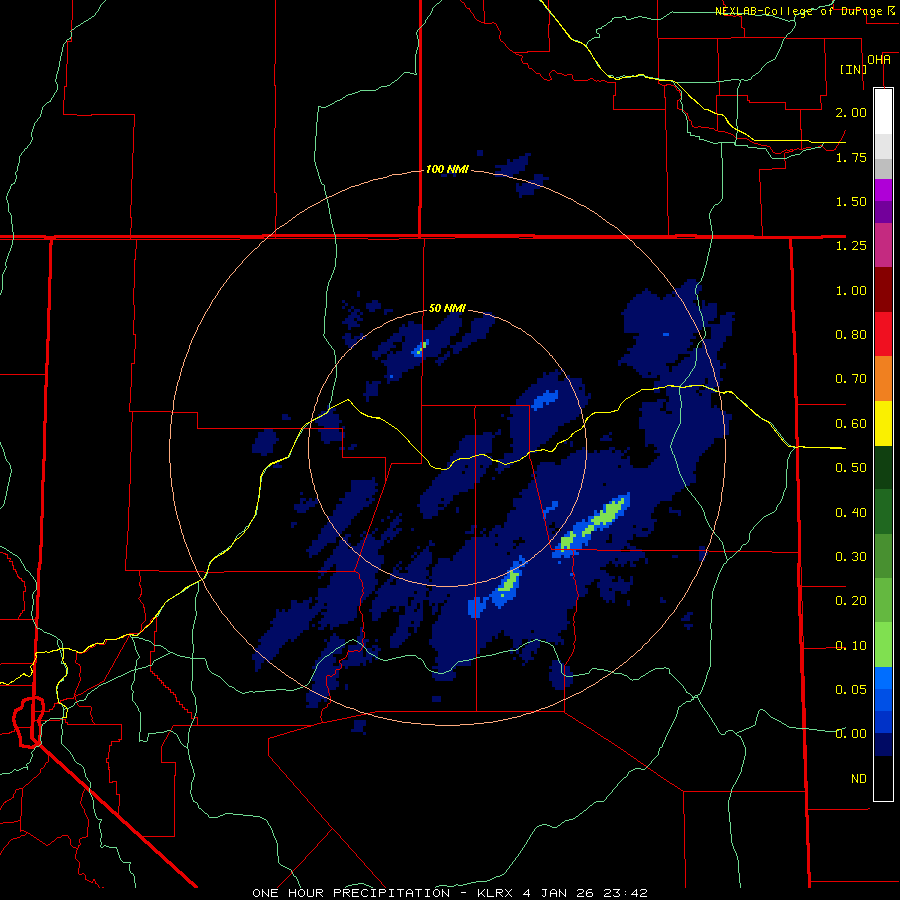900x900 pixels.
Task: Click the 0.60 legend value
Action: 851,424
